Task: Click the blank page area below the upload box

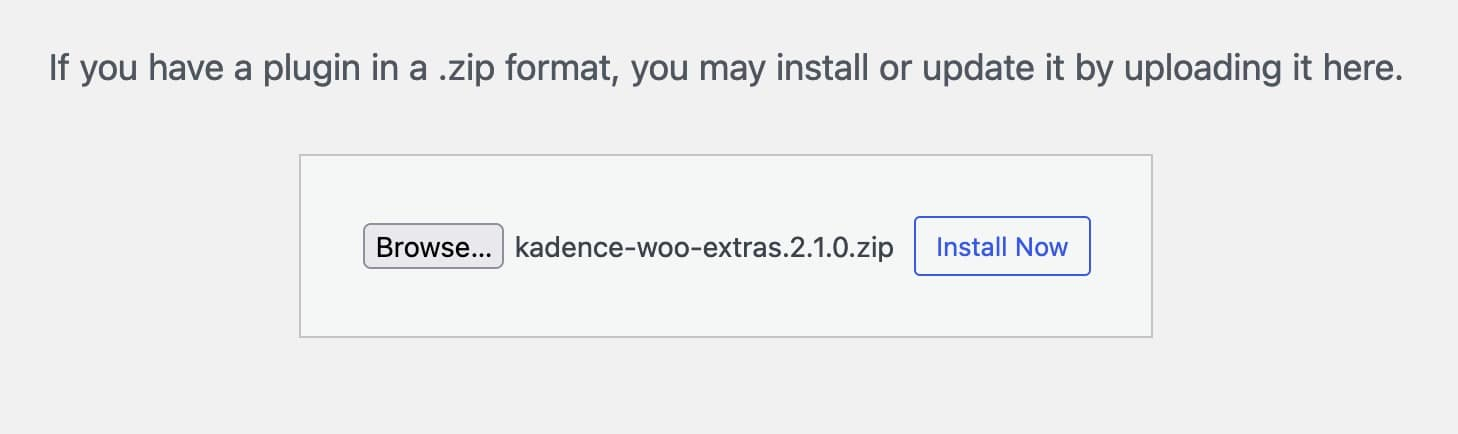Action: coord(725,390)
